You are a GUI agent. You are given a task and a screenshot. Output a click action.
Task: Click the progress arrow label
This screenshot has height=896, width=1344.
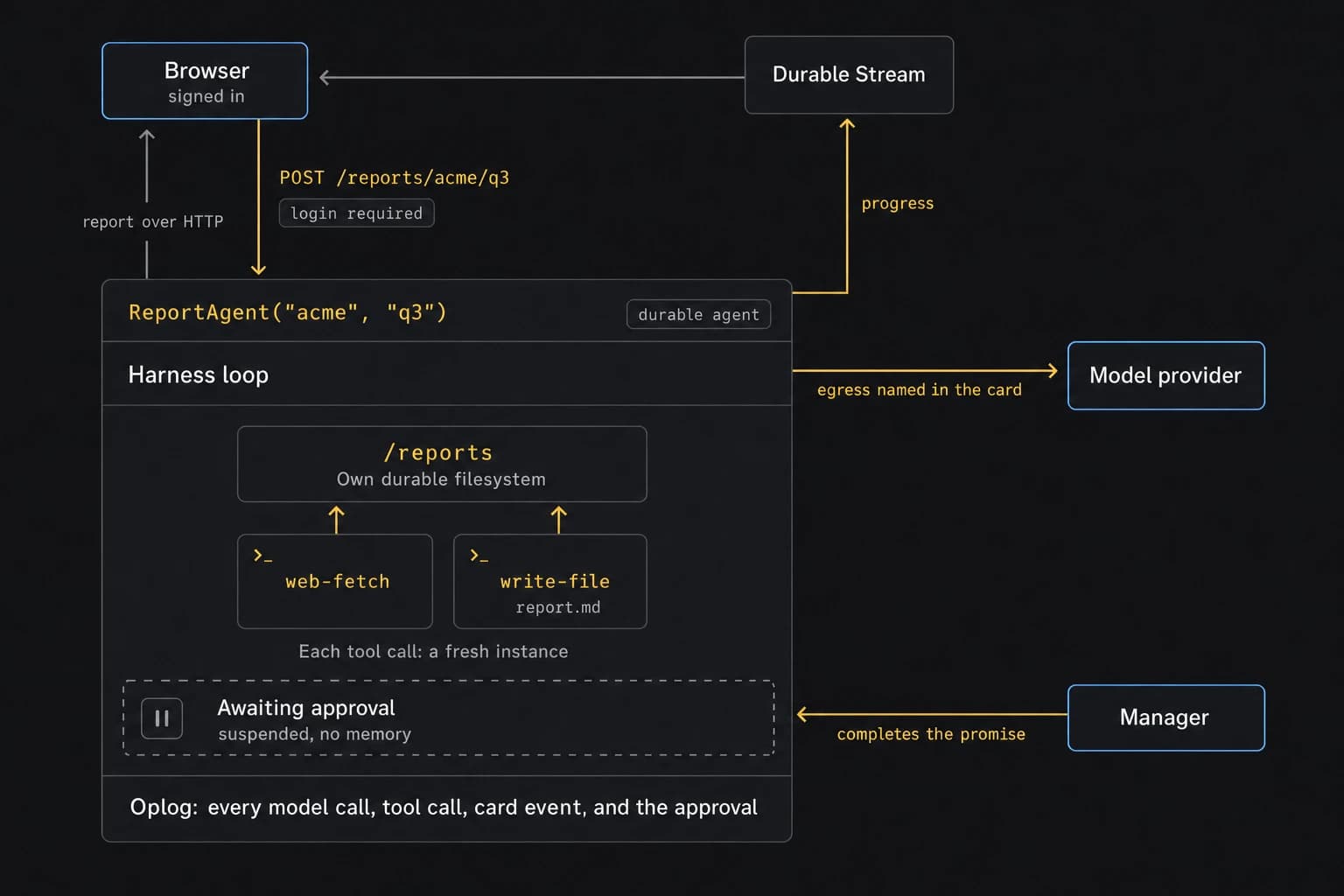click(898, 204)
